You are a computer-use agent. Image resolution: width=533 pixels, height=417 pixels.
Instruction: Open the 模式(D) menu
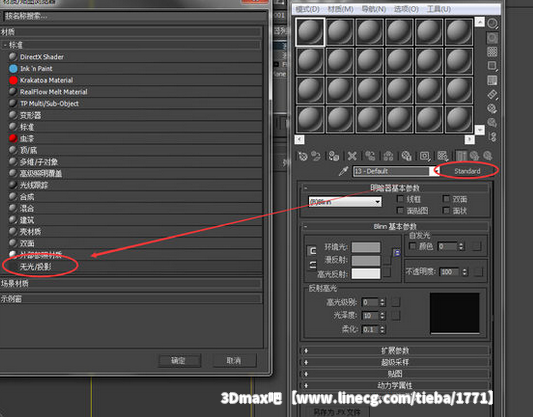307,9
